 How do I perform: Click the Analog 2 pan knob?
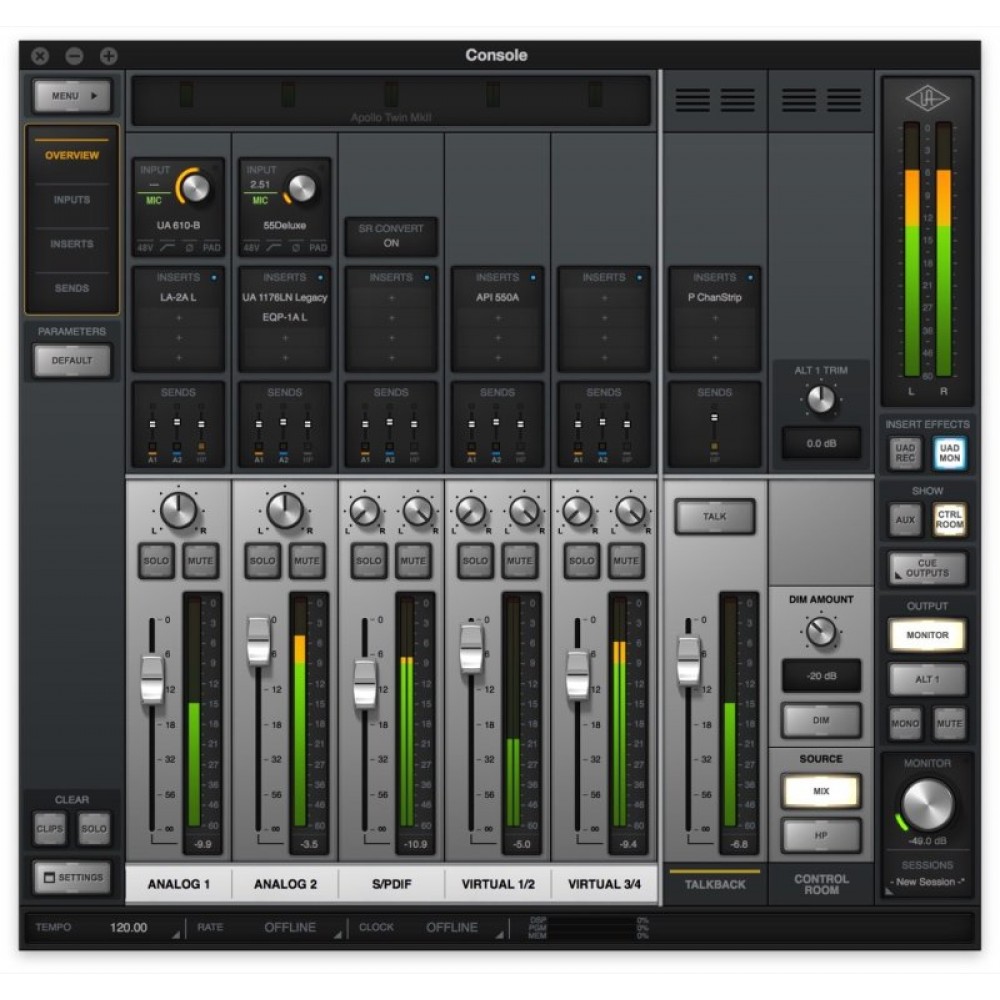point(285,510)
